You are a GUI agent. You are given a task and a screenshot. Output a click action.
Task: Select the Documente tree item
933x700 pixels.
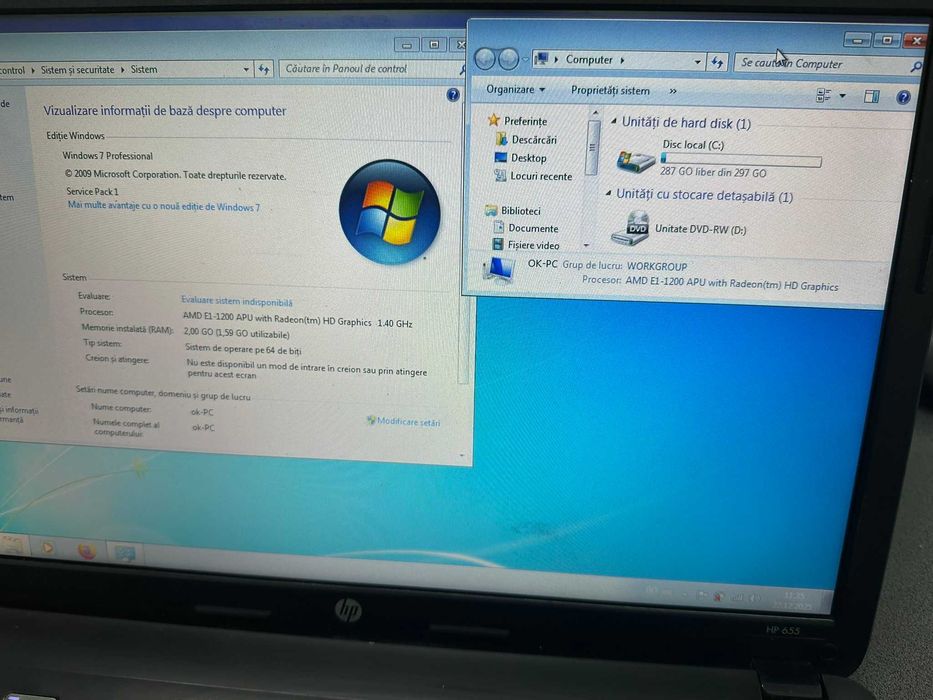tap(533, 228)
